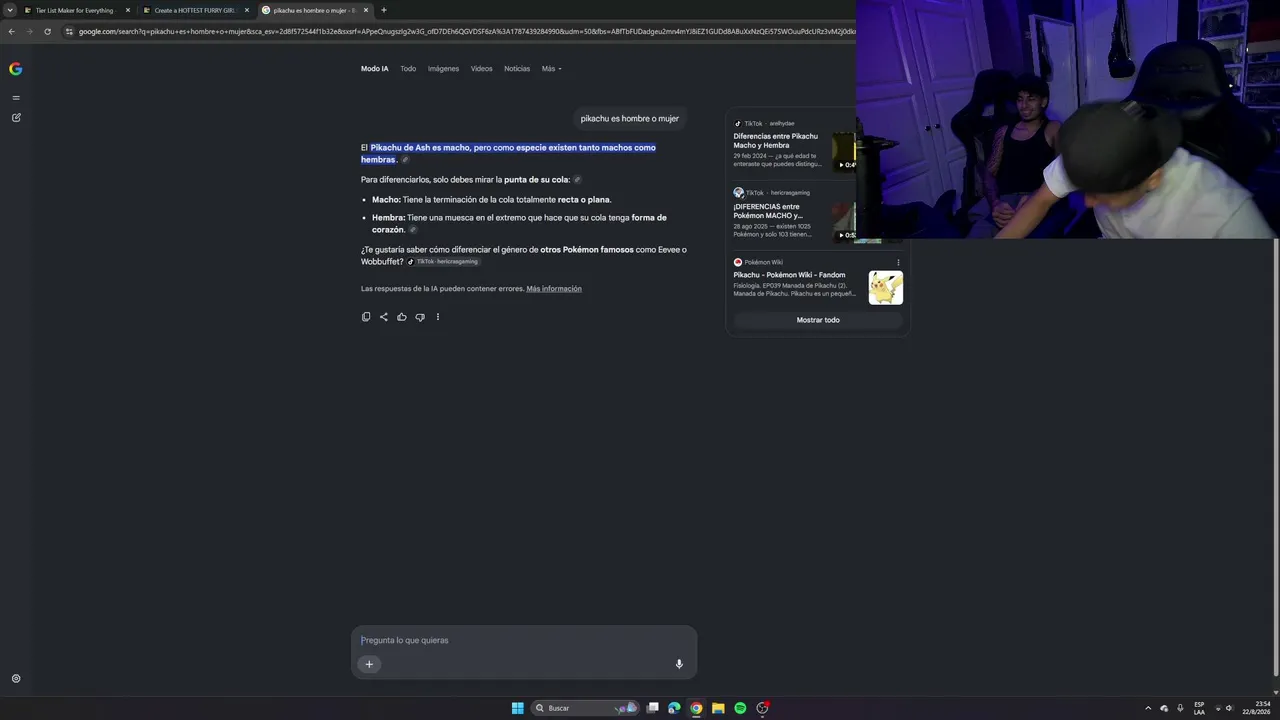Click the 'TikTok · hericrasgaming' source chip
The height and width of the screenshot is (720, 1280).
tap(443, 262)
